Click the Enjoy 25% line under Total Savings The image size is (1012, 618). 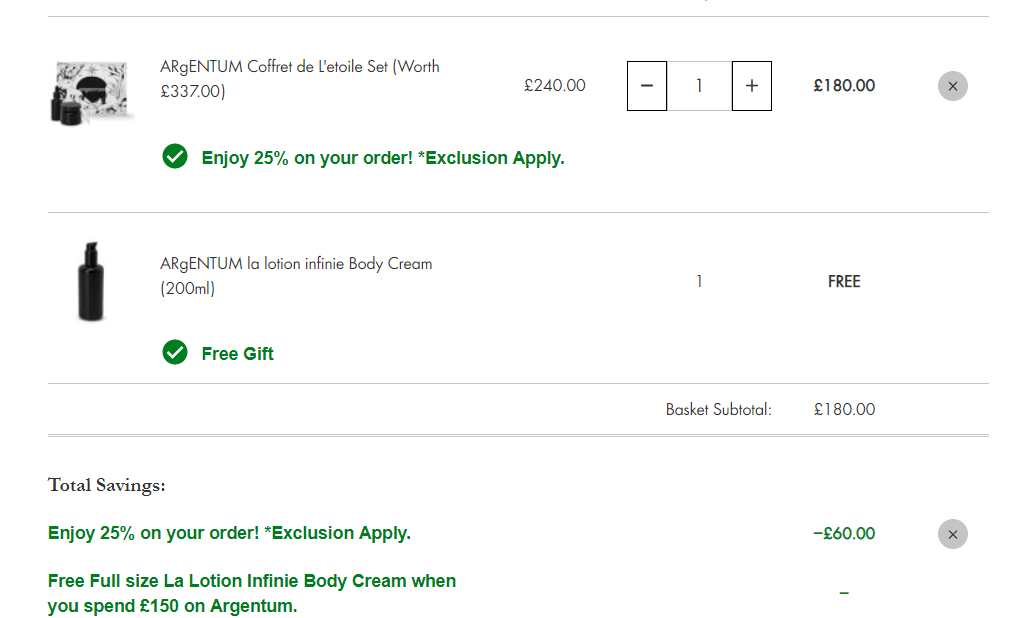[x=229, y=533]
